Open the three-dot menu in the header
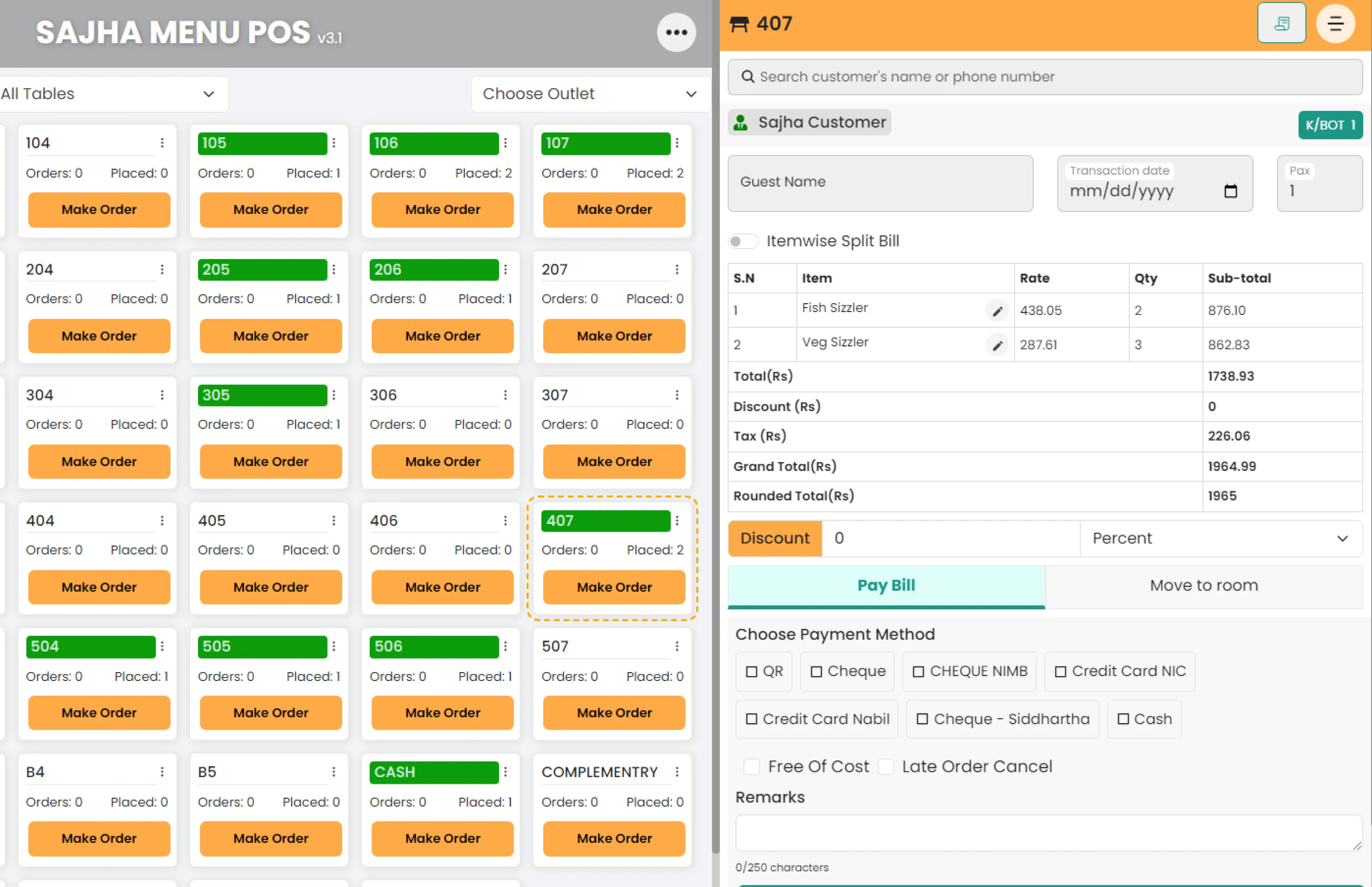The width and height of the screenshot is (1372, 887). click(x=676, y=32)
